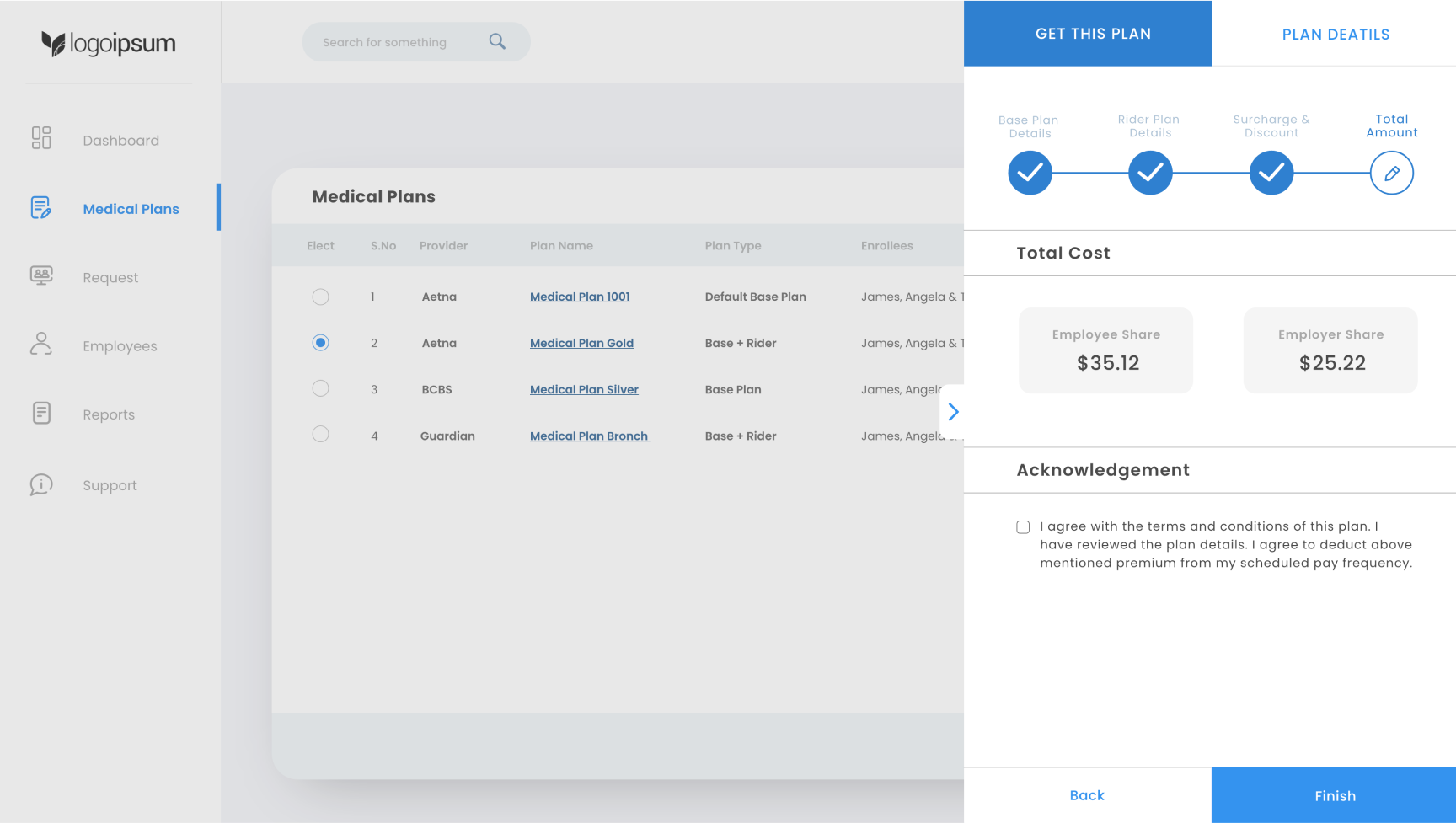This screenshot has width=1456, height=823.
Task: Switch to the Plan Details tab
Action: click(1335, 35)
